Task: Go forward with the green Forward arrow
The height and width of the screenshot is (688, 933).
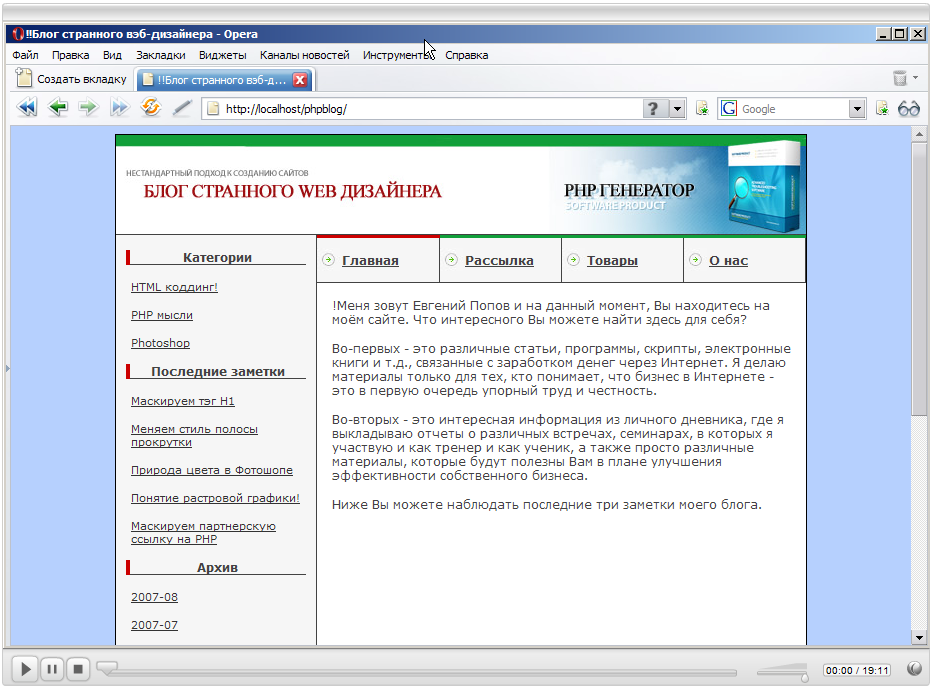Action: (x=89, y=108)
